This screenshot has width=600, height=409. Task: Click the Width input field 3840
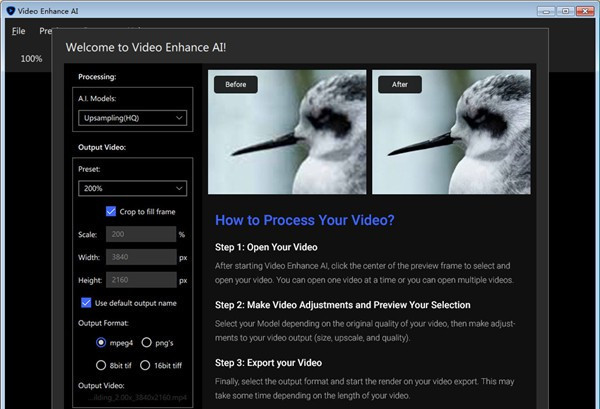(141, 257)
